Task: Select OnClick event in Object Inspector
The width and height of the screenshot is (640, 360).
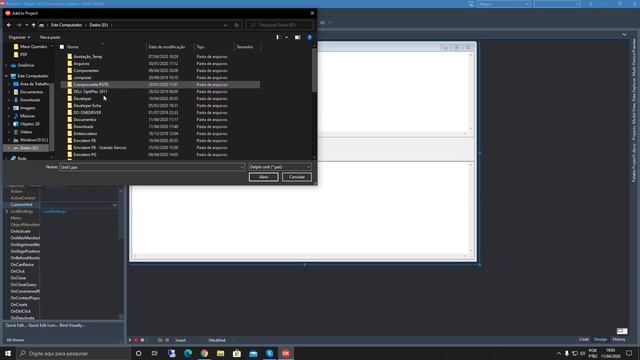Action: tap(18, 271)
